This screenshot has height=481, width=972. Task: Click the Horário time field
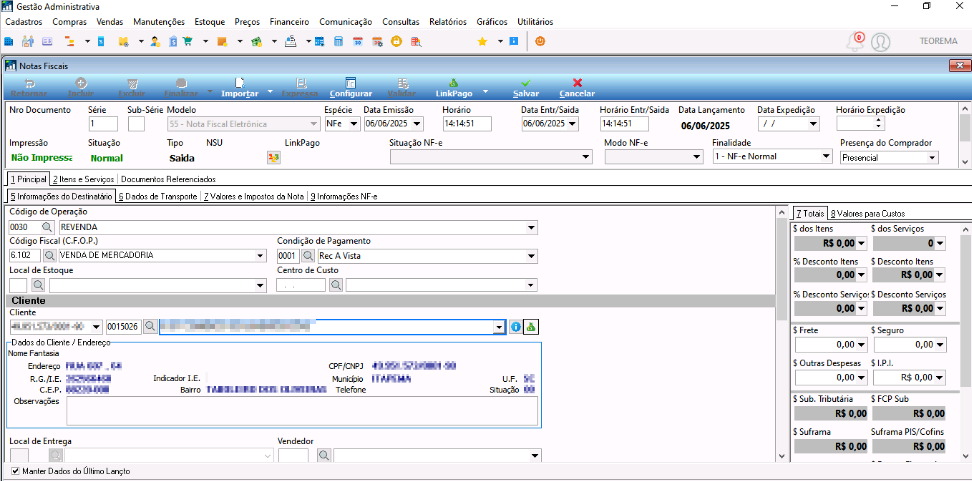click(467, 124)
